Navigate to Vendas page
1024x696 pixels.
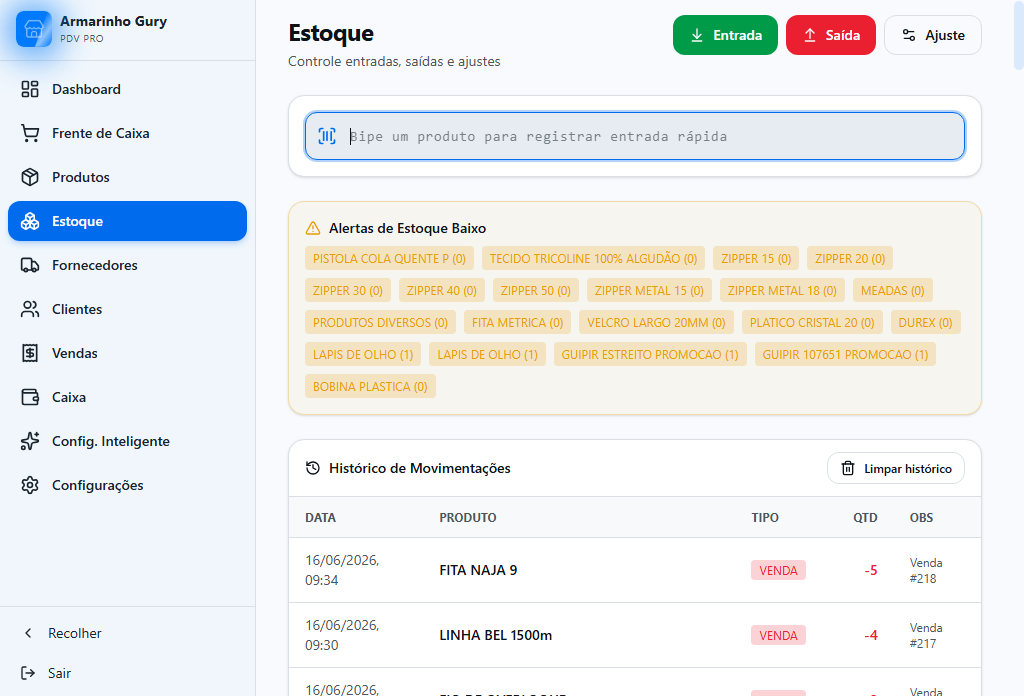point(127,353)
